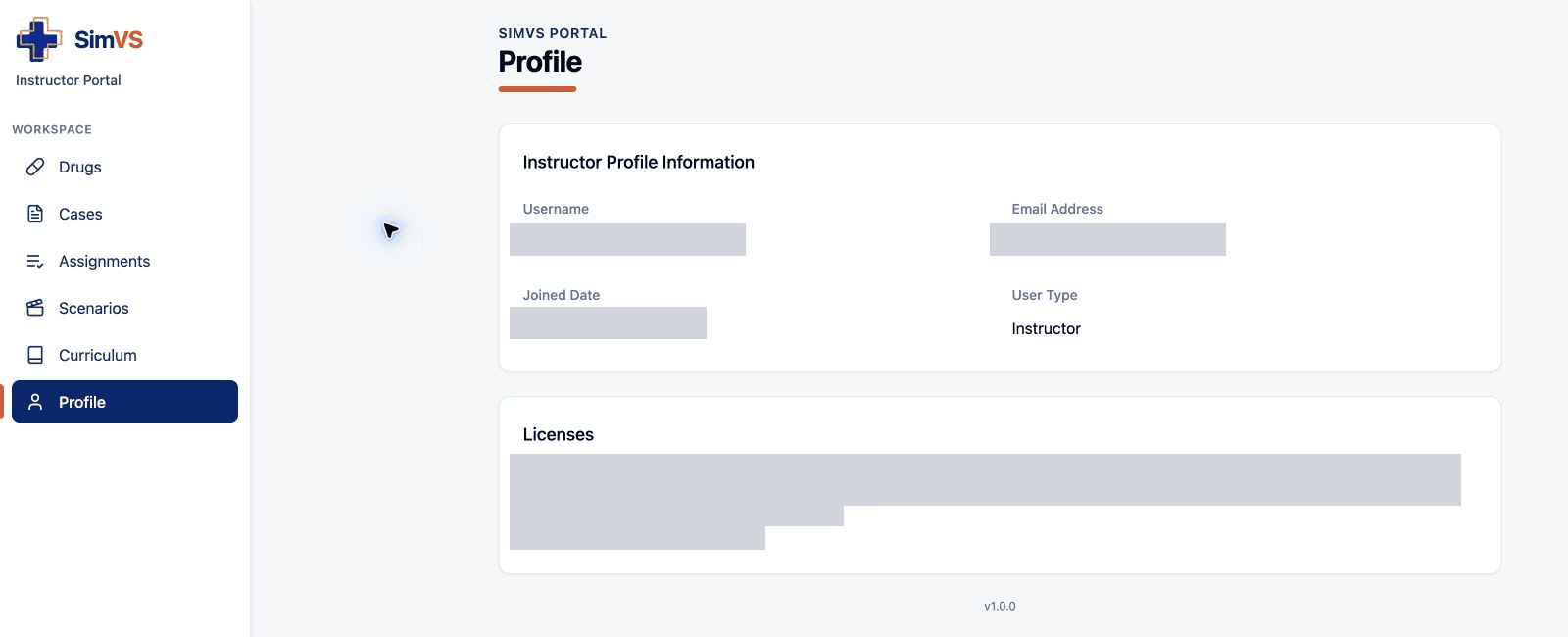This screenshot has width=1568, height=637.
Task: Click the v1.0.0 version text
Action: click(1000, 606)
